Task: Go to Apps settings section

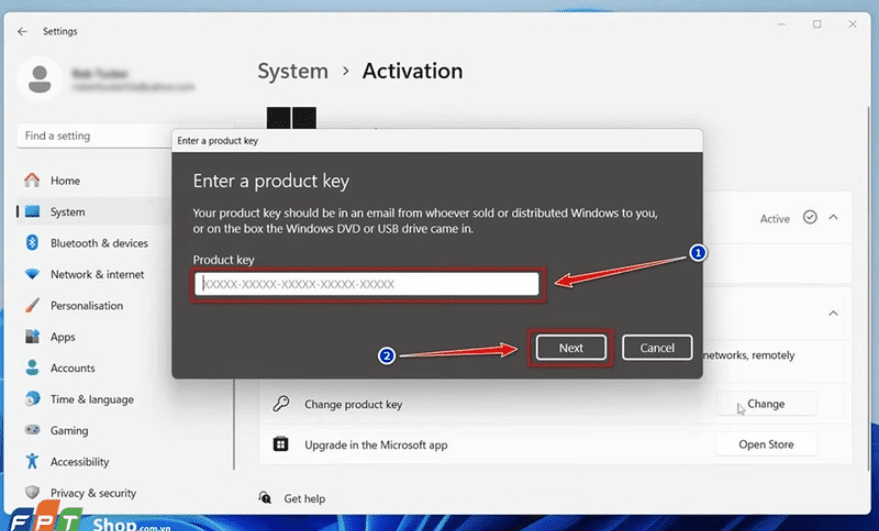Action: [x=63, y=337]
